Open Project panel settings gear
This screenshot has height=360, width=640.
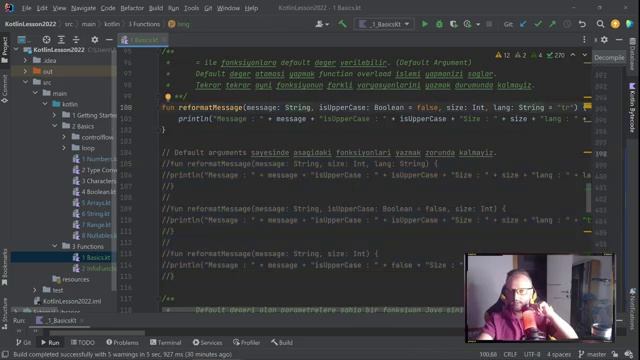(95, 40)
